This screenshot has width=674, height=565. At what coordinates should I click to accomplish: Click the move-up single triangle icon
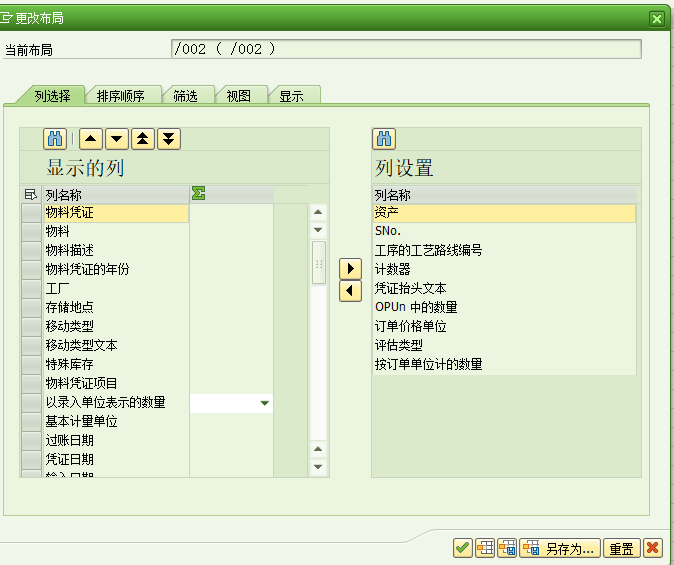[90, 139]
